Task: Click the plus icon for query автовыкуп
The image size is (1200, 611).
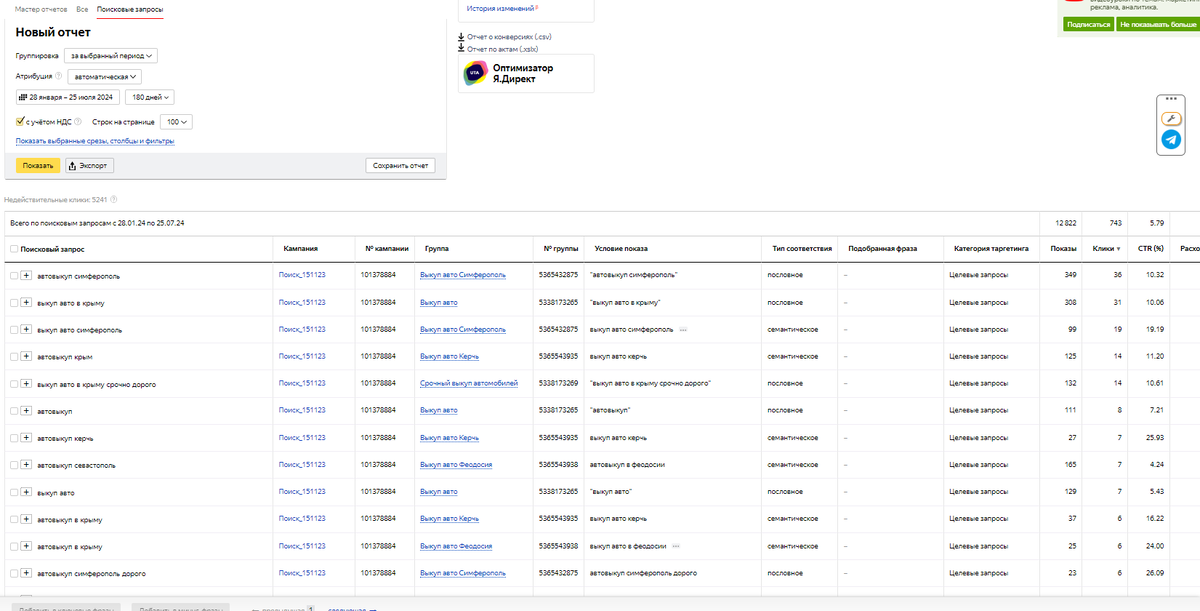Action: pos(27,411)
